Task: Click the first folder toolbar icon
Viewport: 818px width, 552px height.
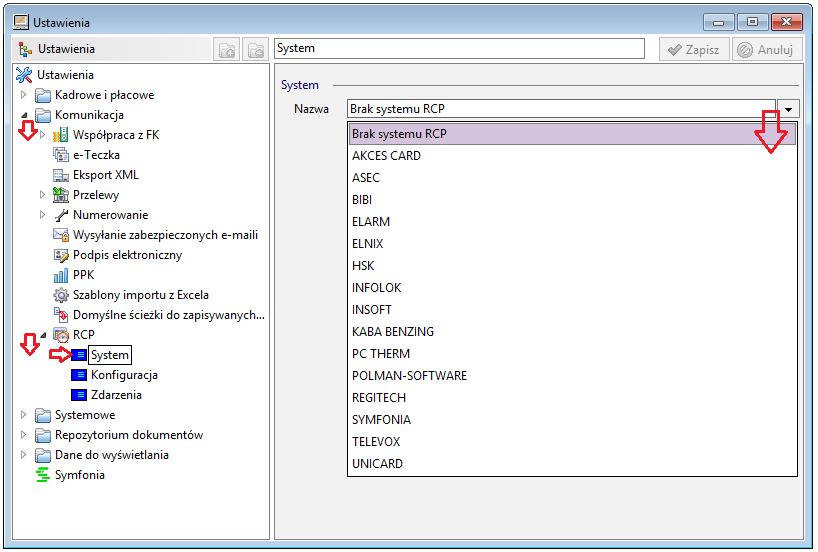Action: click(x=226, y=50)
